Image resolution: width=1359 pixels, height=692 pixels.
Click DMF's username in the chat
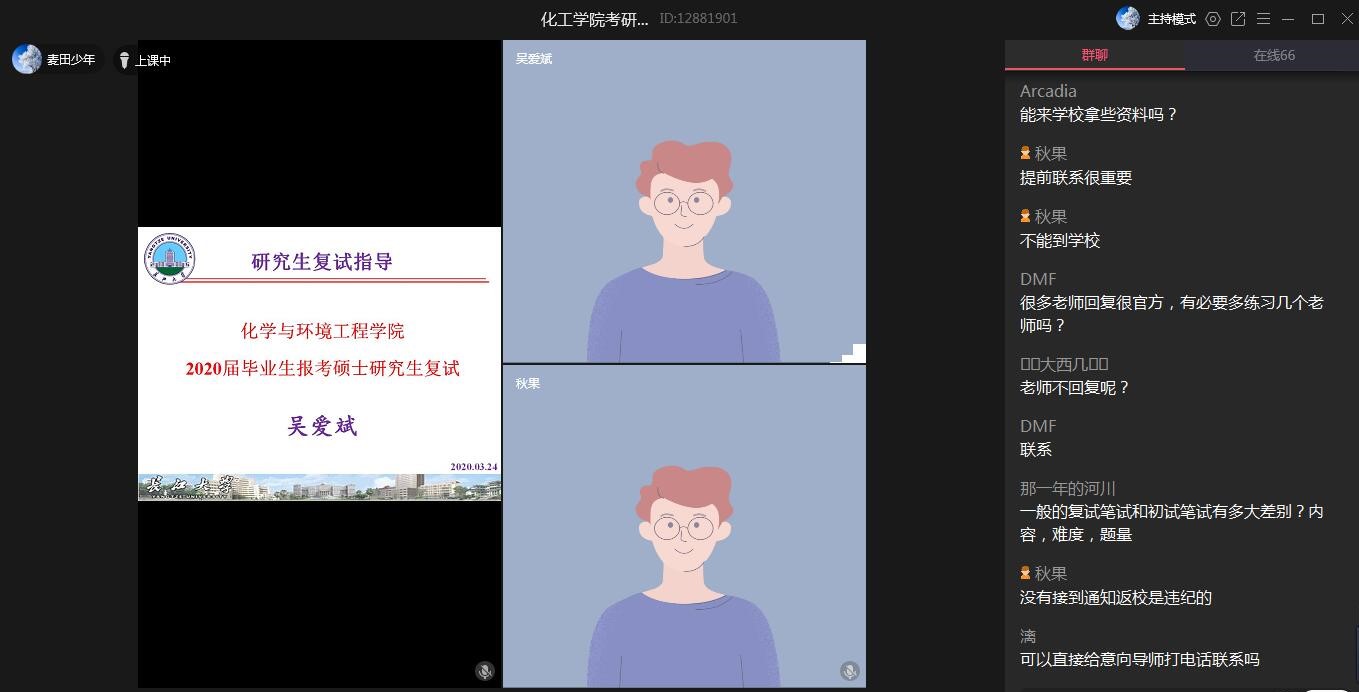pyautogui.click(x=1037, y=279)
